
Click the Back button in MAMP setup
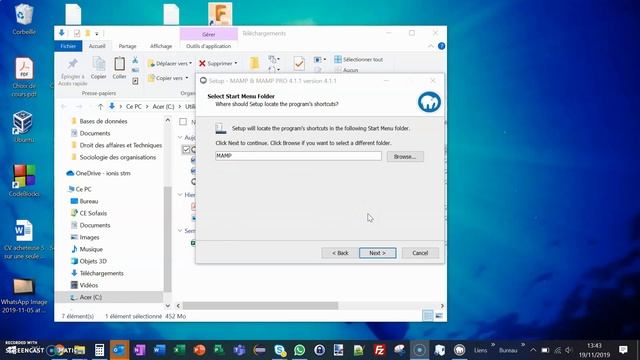pos(340,253)
